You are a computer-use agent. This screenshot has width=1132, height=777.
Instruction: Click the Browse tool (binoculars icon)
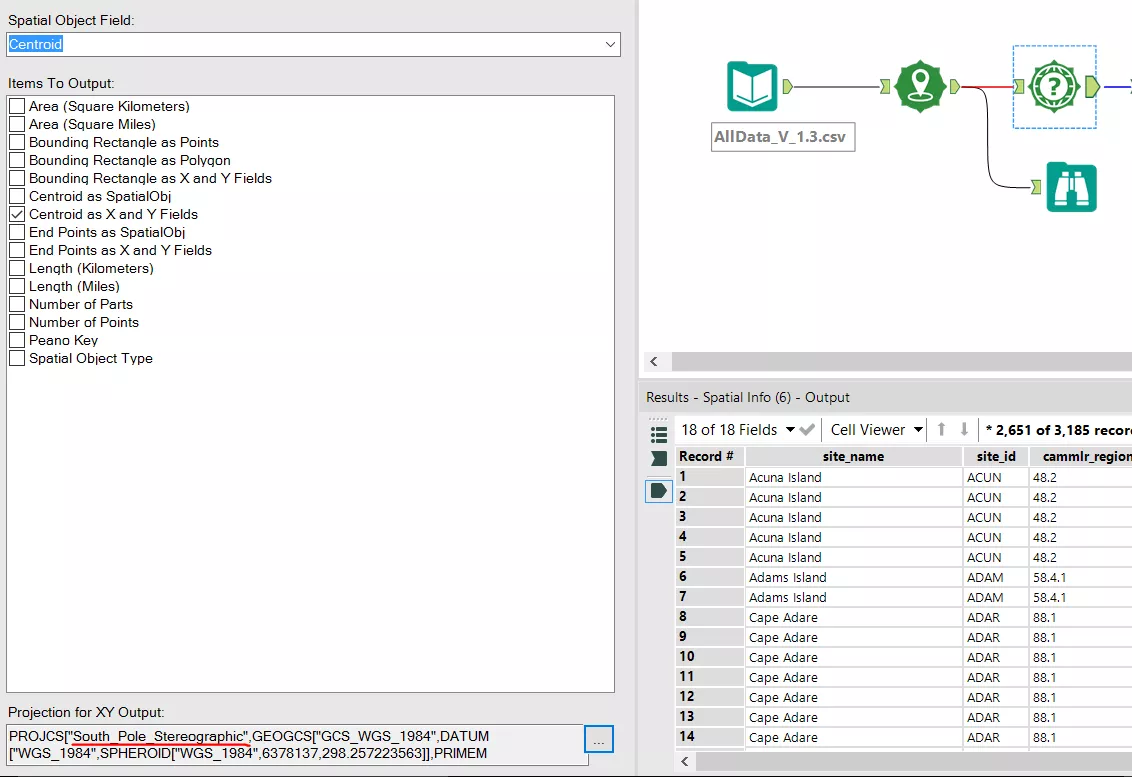(x=1071, y=187)
